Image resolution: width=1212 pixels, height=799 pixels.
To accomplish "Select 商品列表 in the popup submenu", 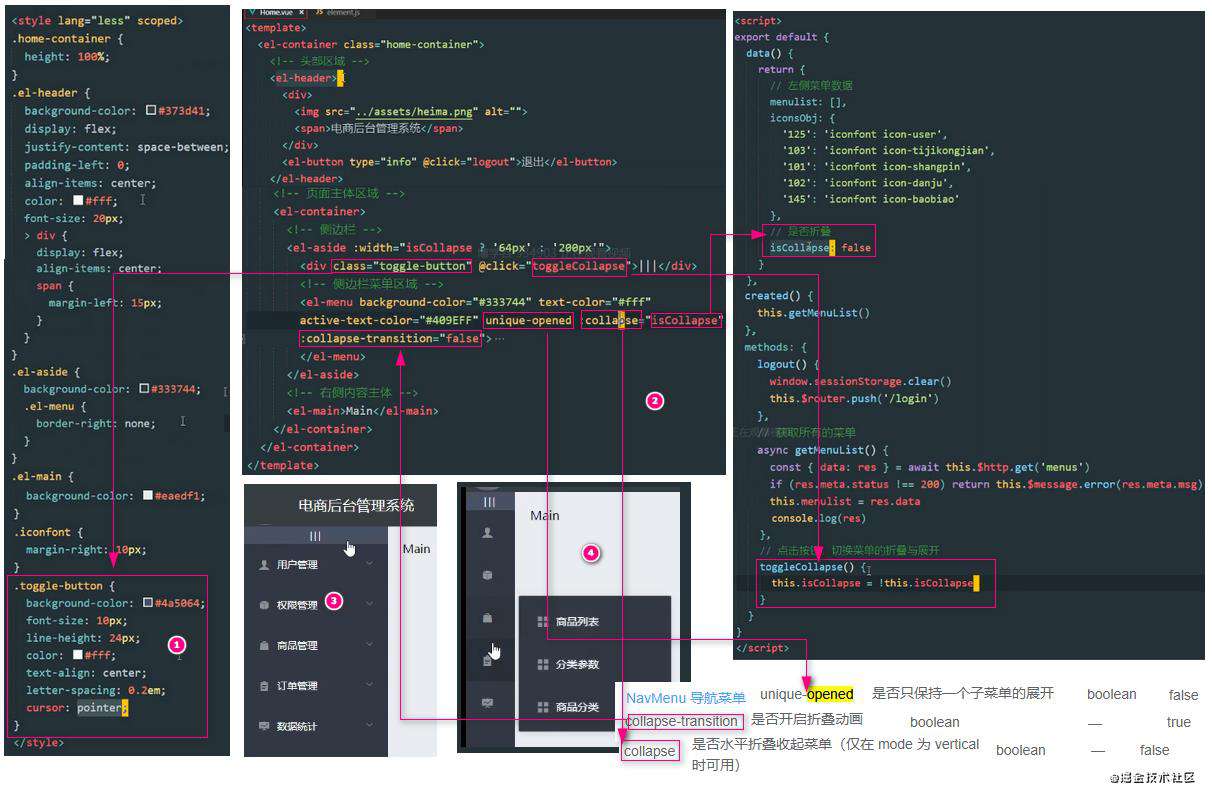I will click(x=594, y=622).
